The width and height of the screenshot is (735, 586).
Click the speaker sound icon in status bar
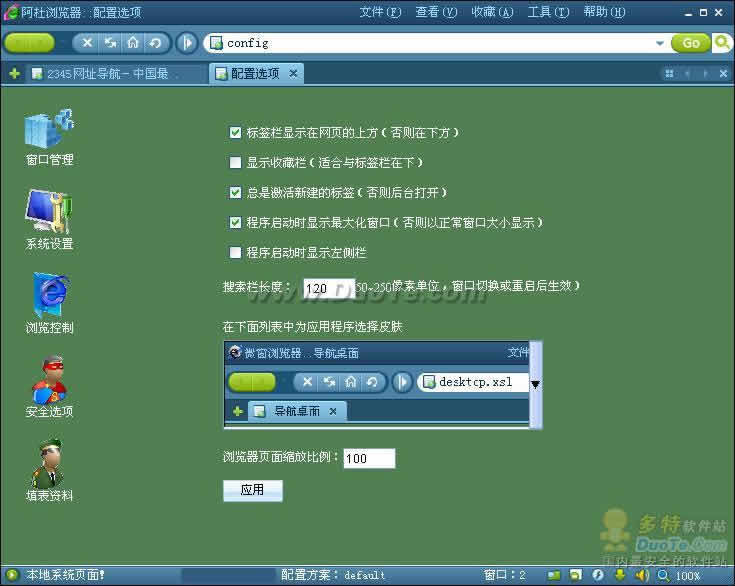(x=640, y=575)
